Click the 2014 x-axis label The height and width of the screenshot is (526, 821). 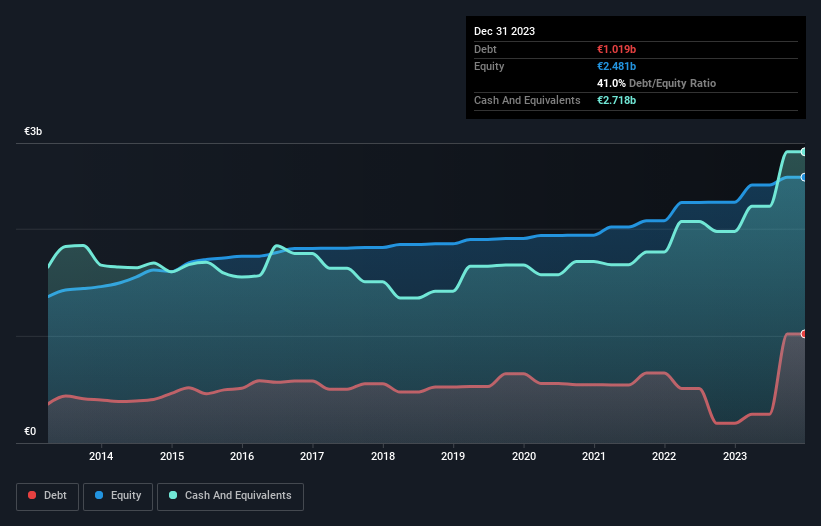[x=101, y=456]
